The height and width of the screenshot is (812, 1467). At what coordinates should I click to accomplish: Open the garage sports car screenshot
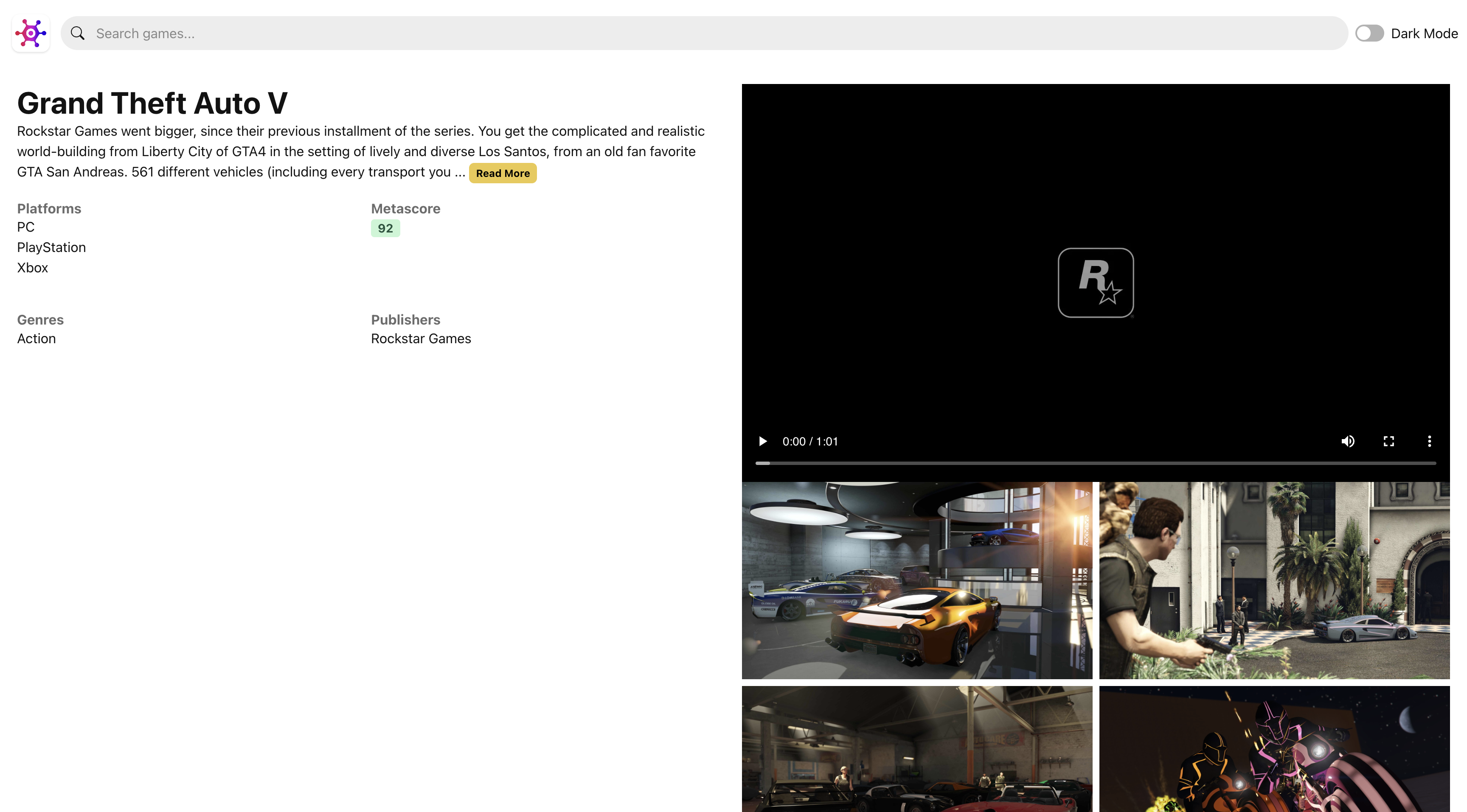(916, 580)
